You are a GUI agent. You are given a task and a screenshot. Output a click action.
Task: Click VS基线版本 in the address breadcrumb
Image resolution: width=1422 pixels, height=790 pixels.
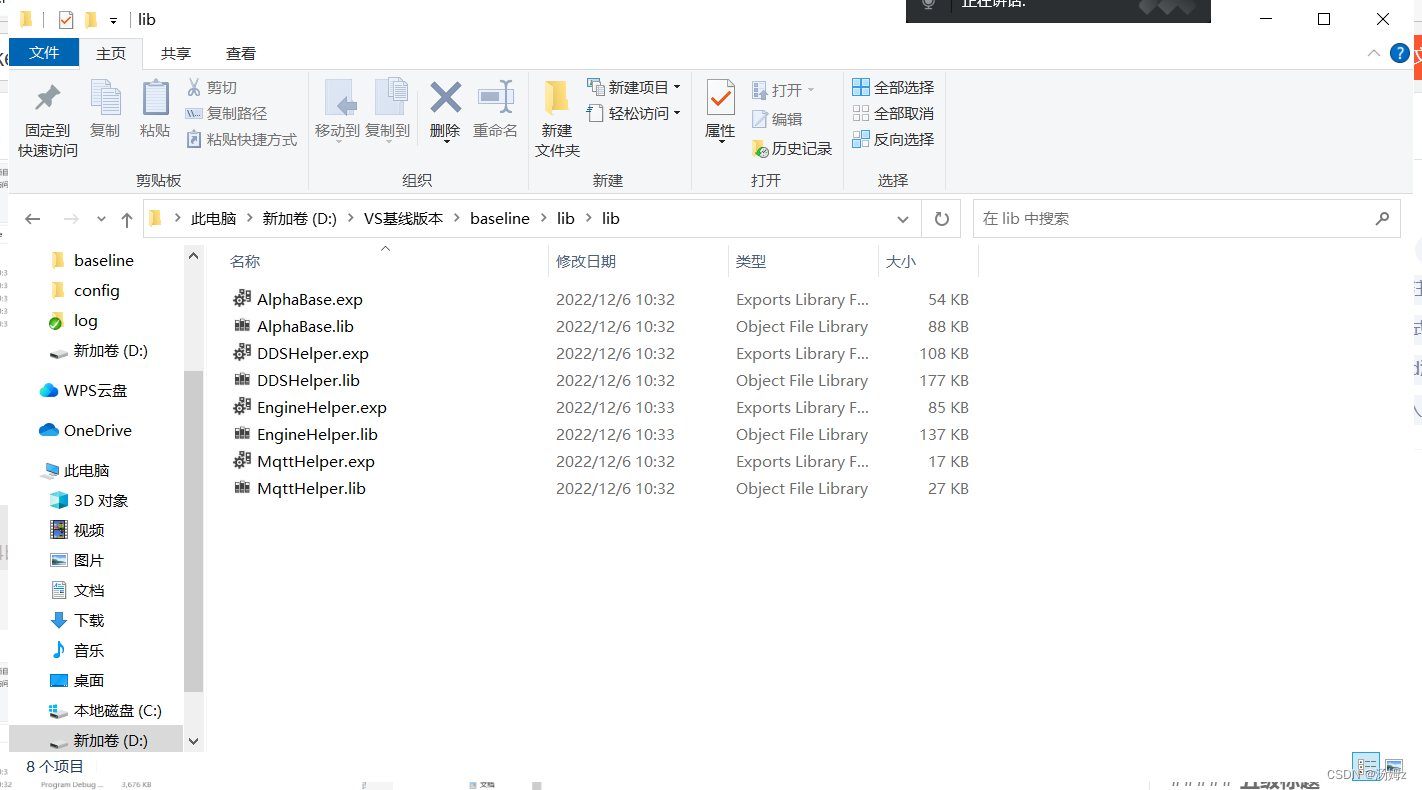[x=404, y=218]
